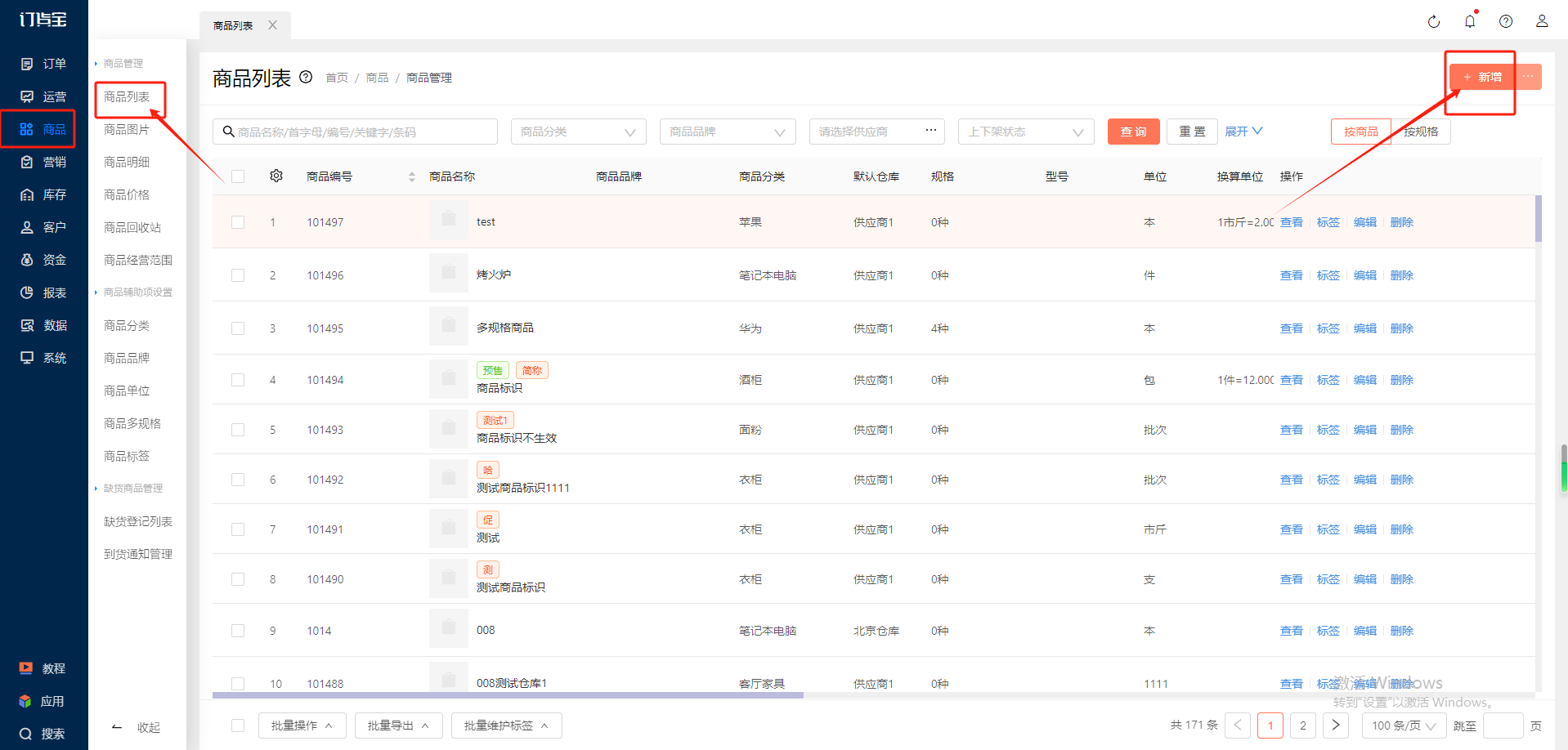Open the 教程 tutorial sidebar item
Viewport: 1568px width, 750px height.
pyautogui.click(x=43, y=668)
